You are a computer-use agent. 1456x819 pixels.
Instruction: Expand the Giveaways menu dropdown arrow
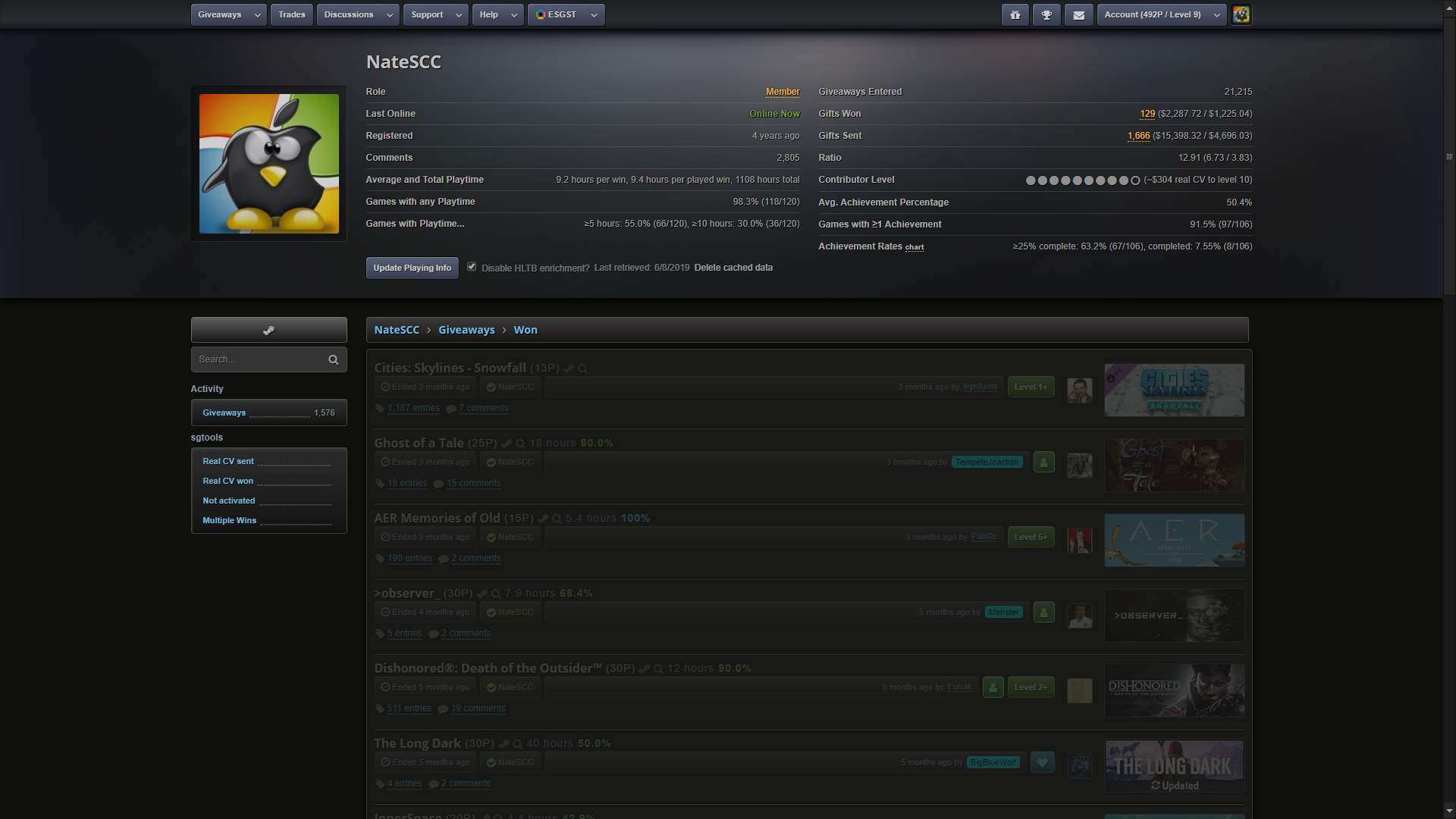(x=257, y=15)
